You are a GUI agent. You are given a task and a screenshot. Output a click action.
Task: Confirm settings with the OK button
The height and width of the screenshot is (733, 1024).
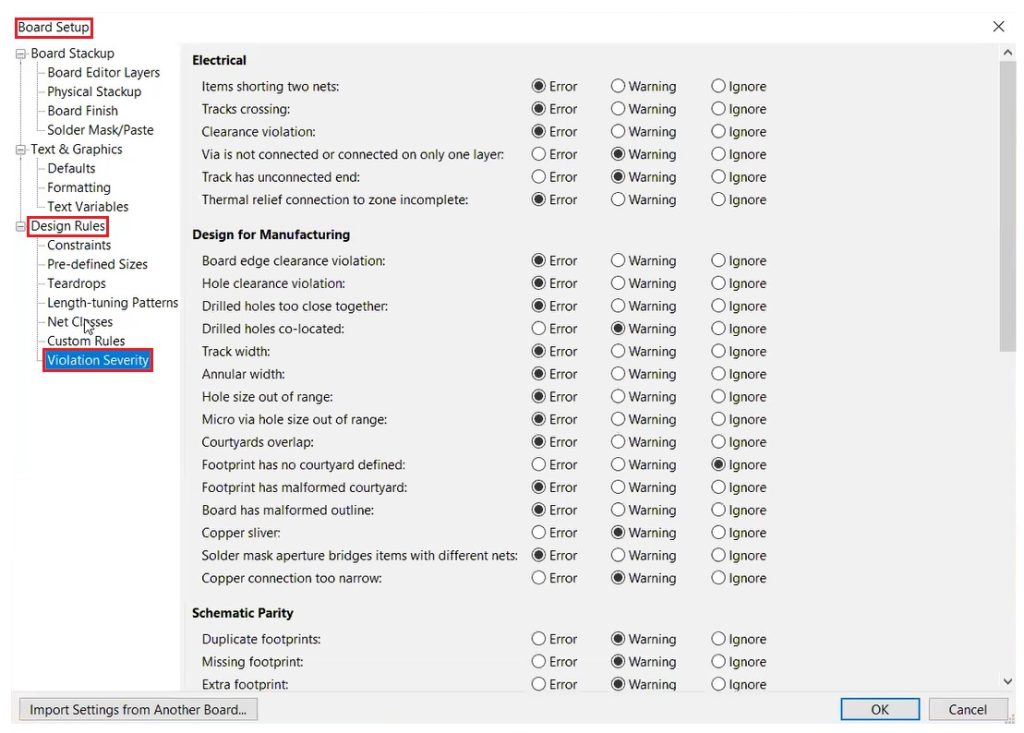click(879, 709)
